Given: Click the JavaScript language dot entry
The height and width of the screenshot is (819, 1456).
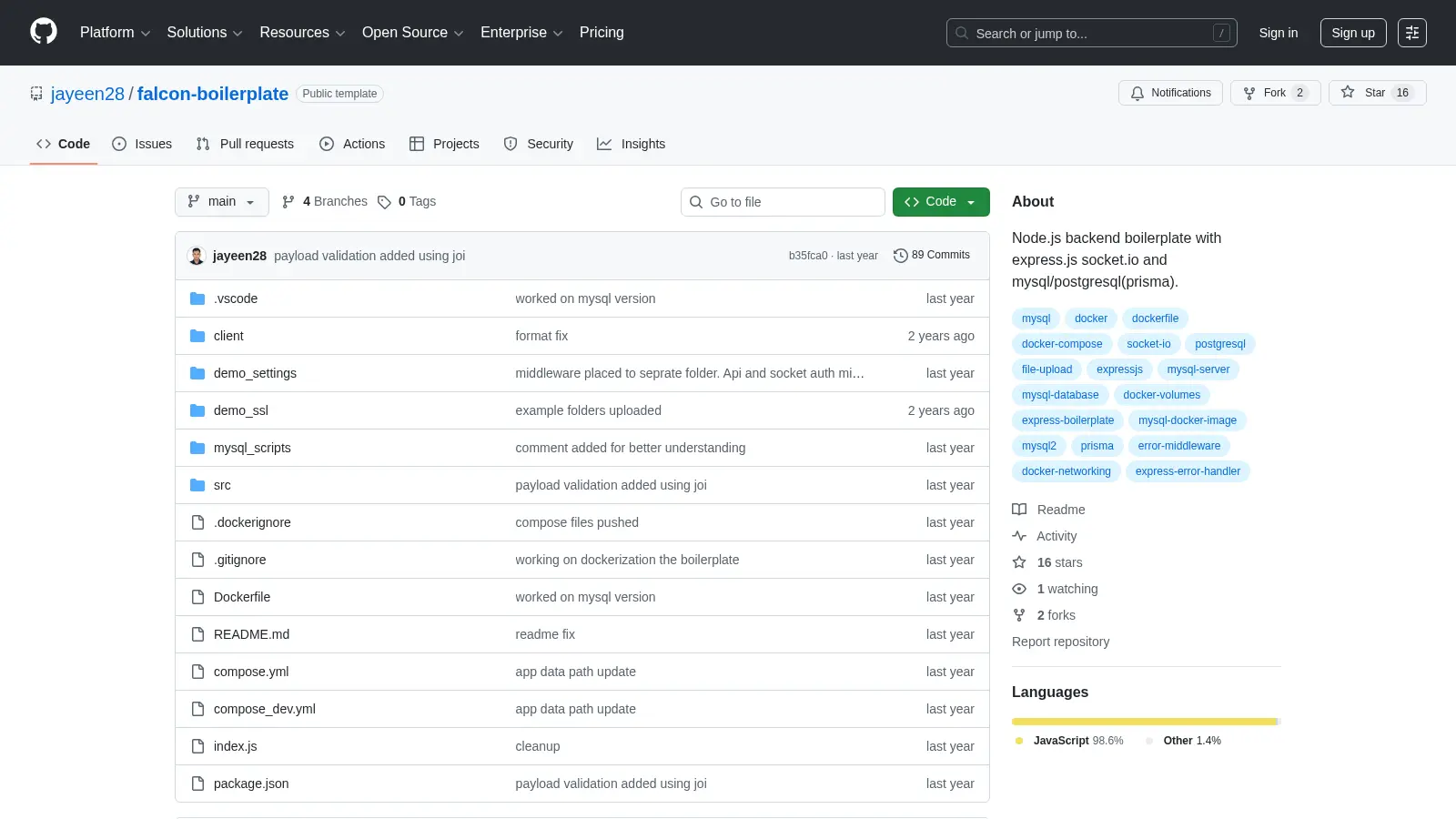Looking at the screenshot, I should [x=1069, y=741].
